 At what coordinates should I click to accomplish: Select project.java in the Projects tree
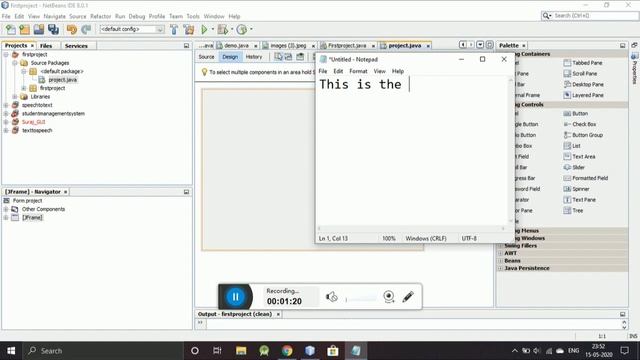point(62,80)
